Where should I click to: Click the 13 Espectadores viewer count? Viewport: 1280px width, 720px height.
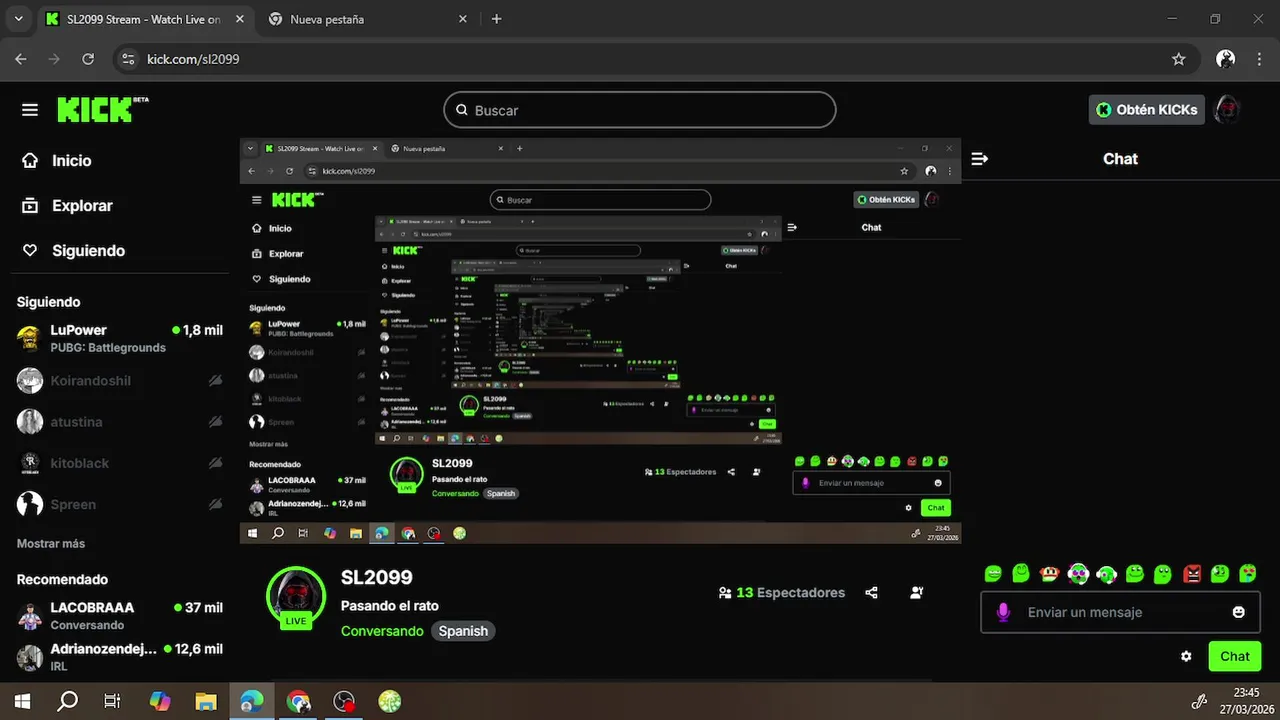pos(782,593)
